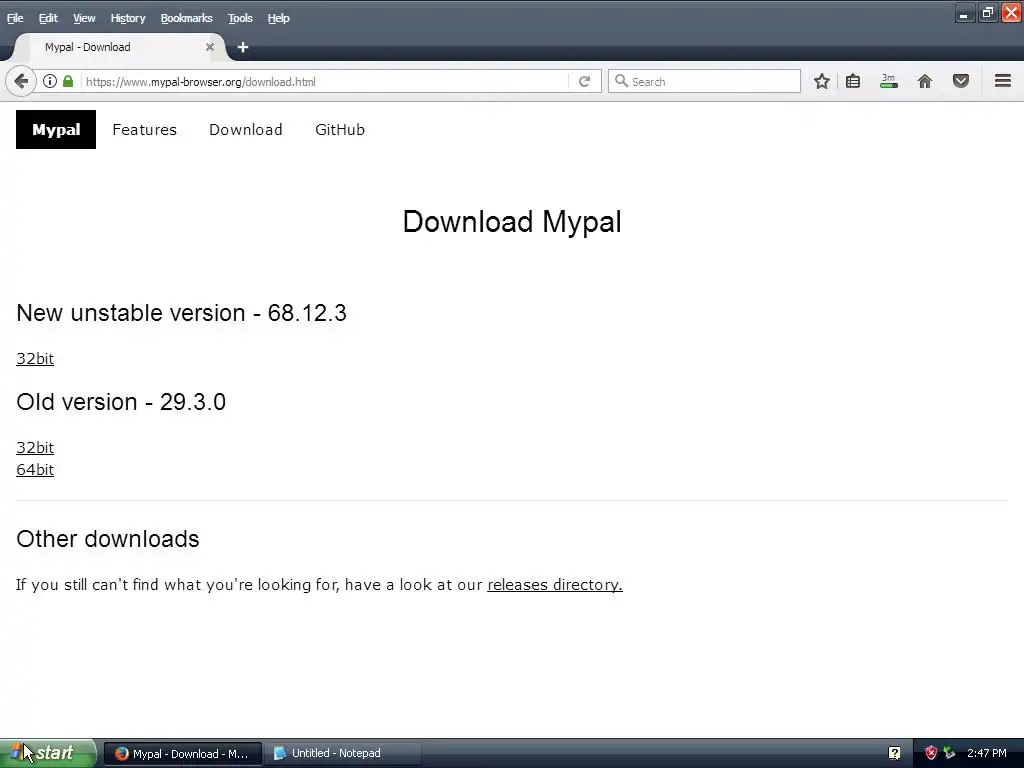Click the Windows start button

coord(47,753)
